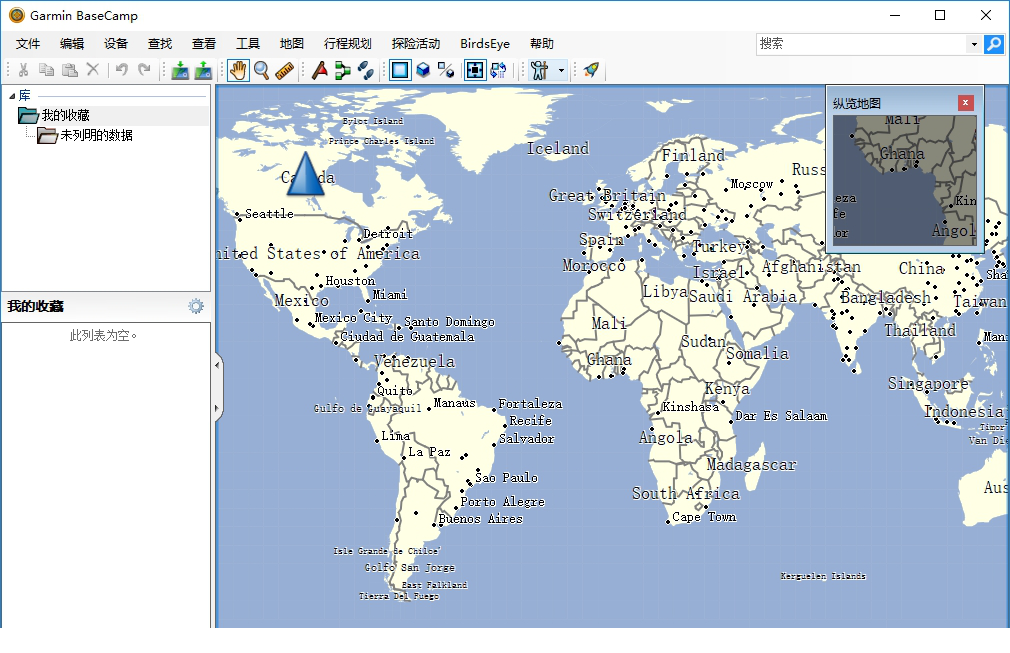Click the send-to-device icon with the up arrow
The image size is (1010, 653).
(x=204, y=70)
